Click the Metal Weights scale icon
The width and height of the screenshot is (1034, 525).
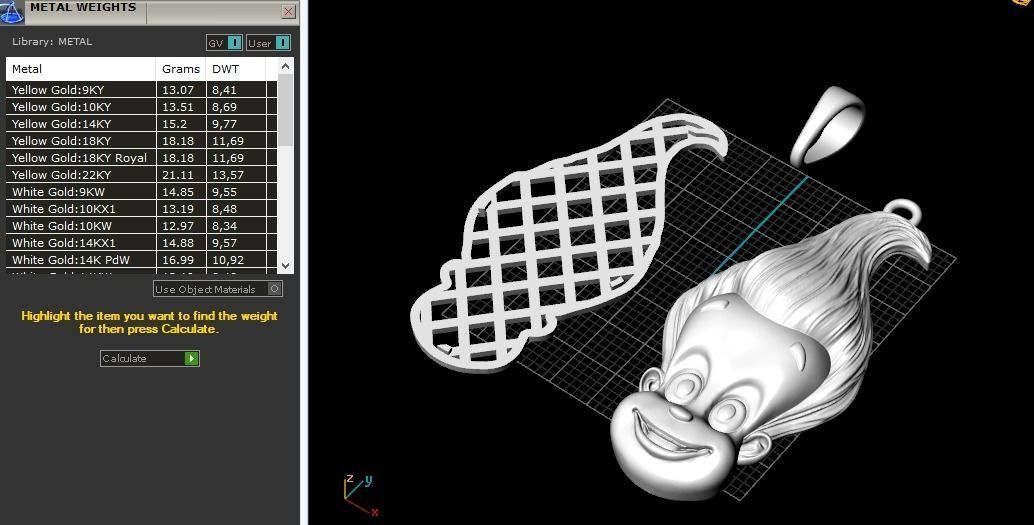[x=11, y=11]
